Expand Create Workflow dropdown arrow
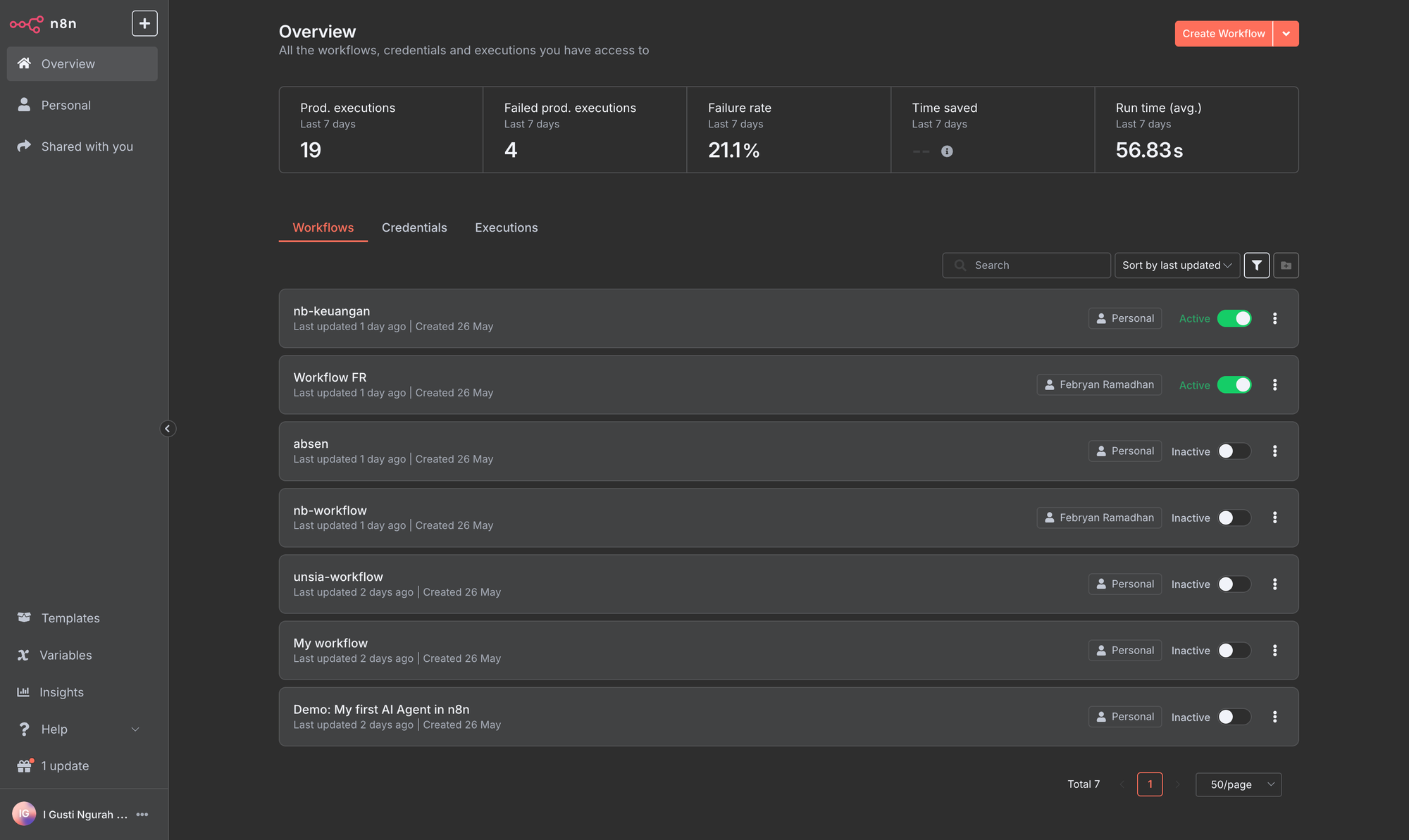This screenshot has width=1409, height=840. click(x=1286, y=34)
